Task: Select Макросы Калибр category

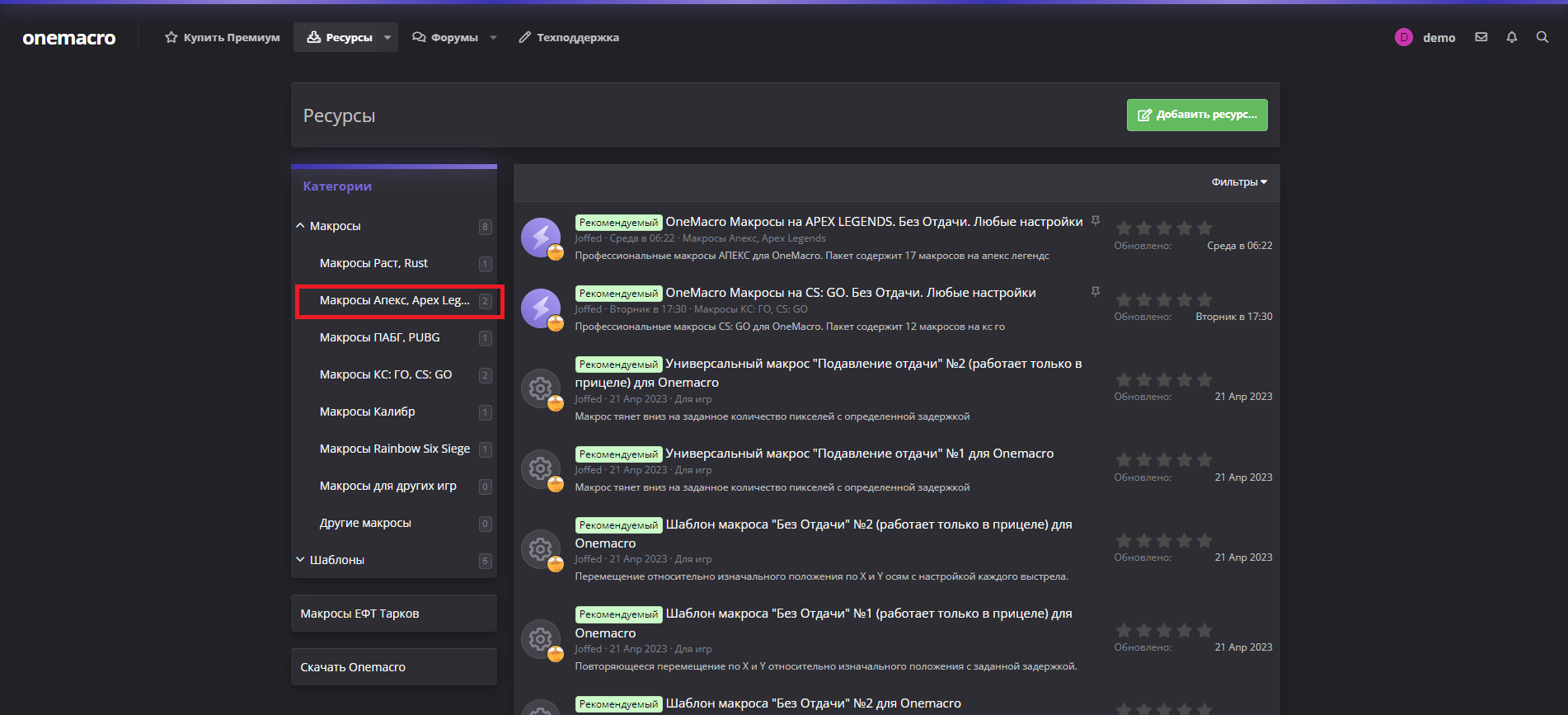Action: (367, 412)
